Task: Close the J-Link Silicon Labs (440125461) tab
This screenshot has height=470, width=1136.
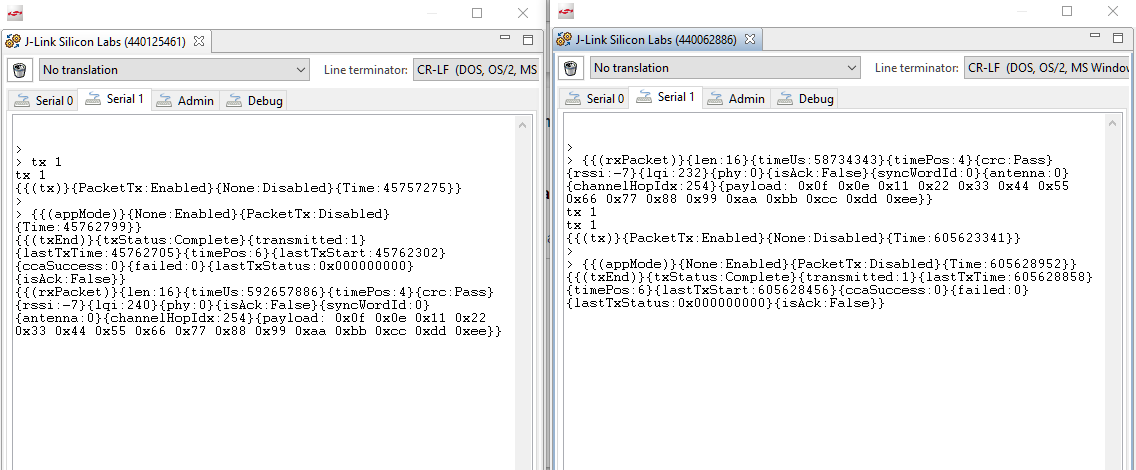Action: pyautogui.click(x=198, y=42)
